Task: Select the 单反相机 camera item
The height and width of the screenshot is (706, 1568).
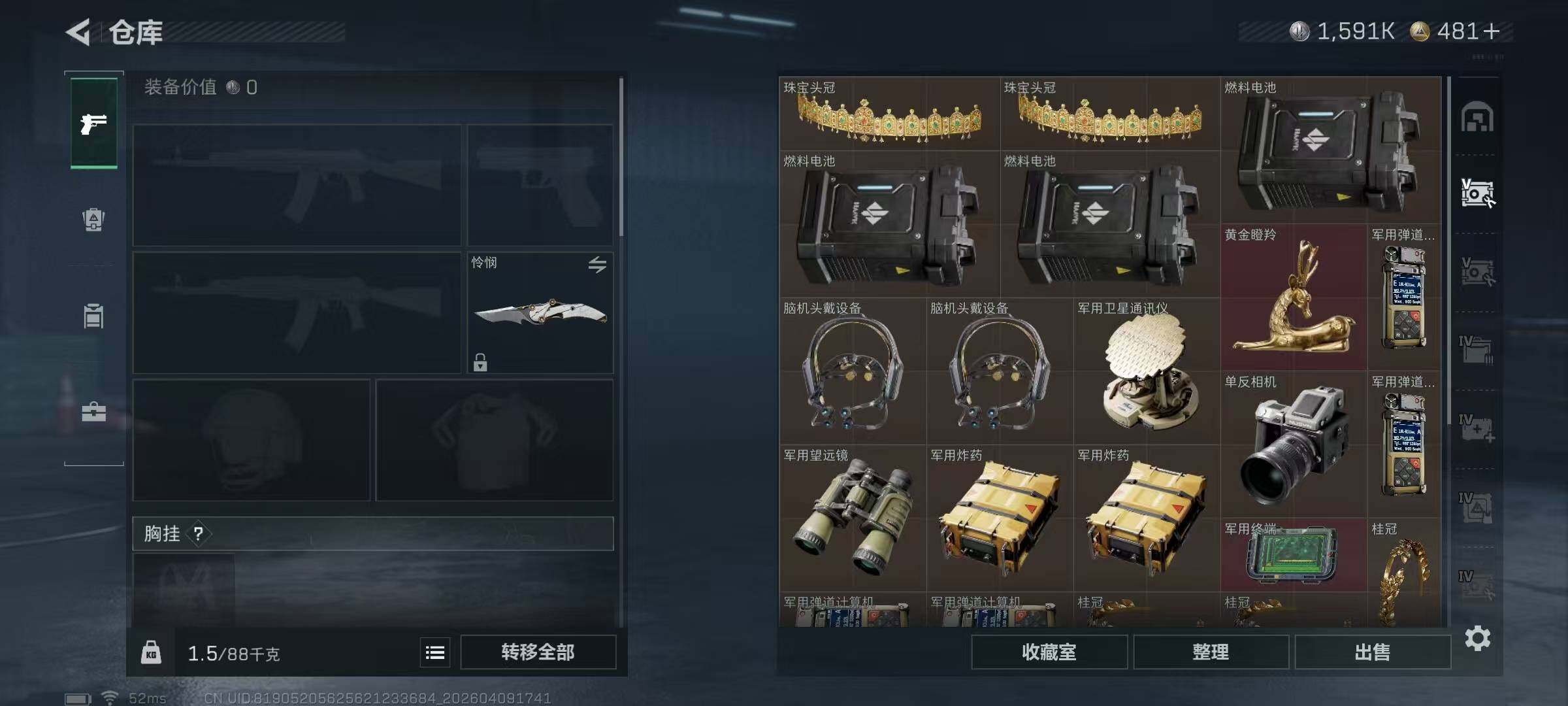Action: [1294, 445]
